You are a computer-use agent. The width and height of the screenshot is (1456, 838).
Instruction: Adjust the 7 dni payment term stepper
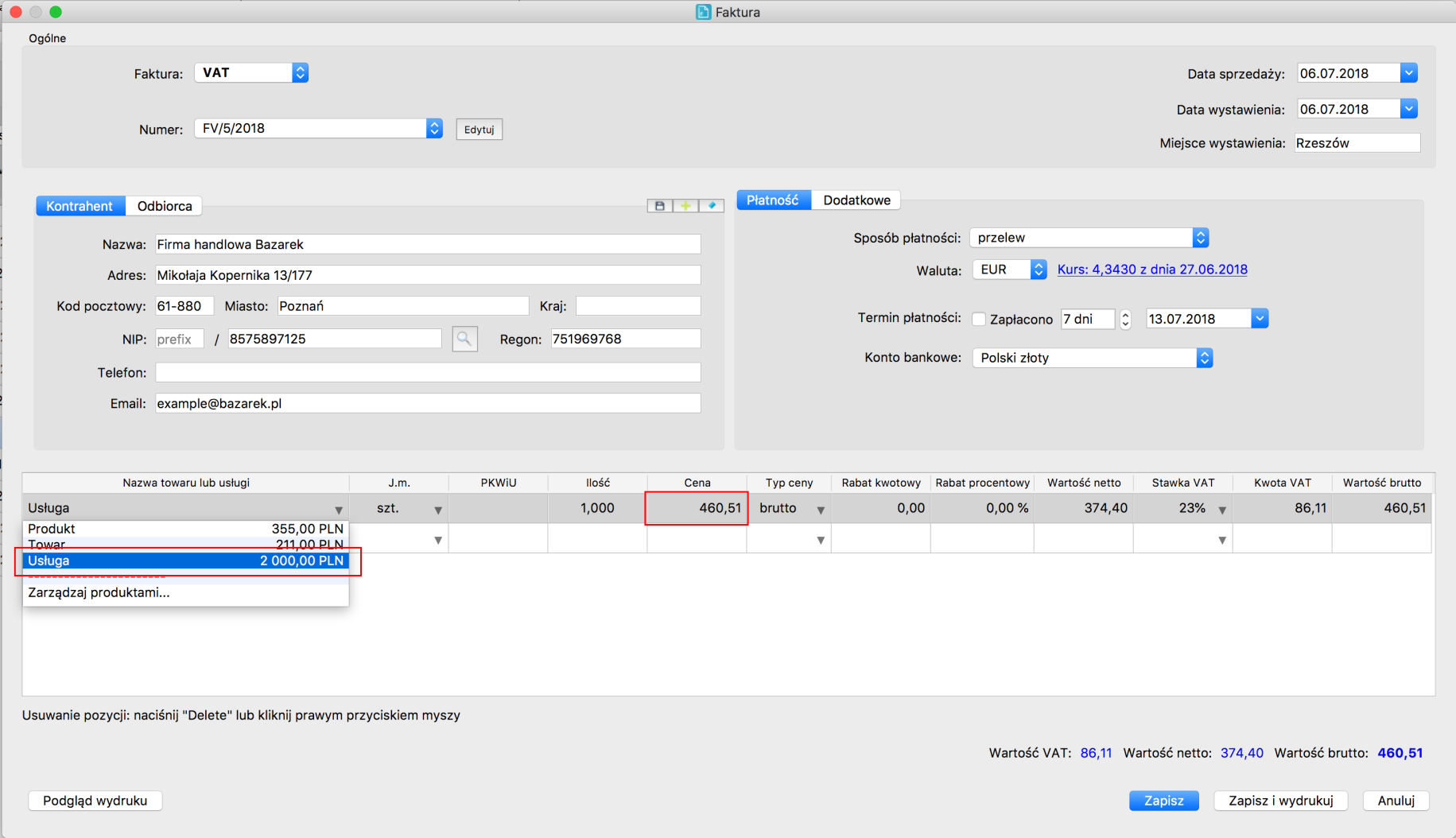click(x=1125, y=319)
